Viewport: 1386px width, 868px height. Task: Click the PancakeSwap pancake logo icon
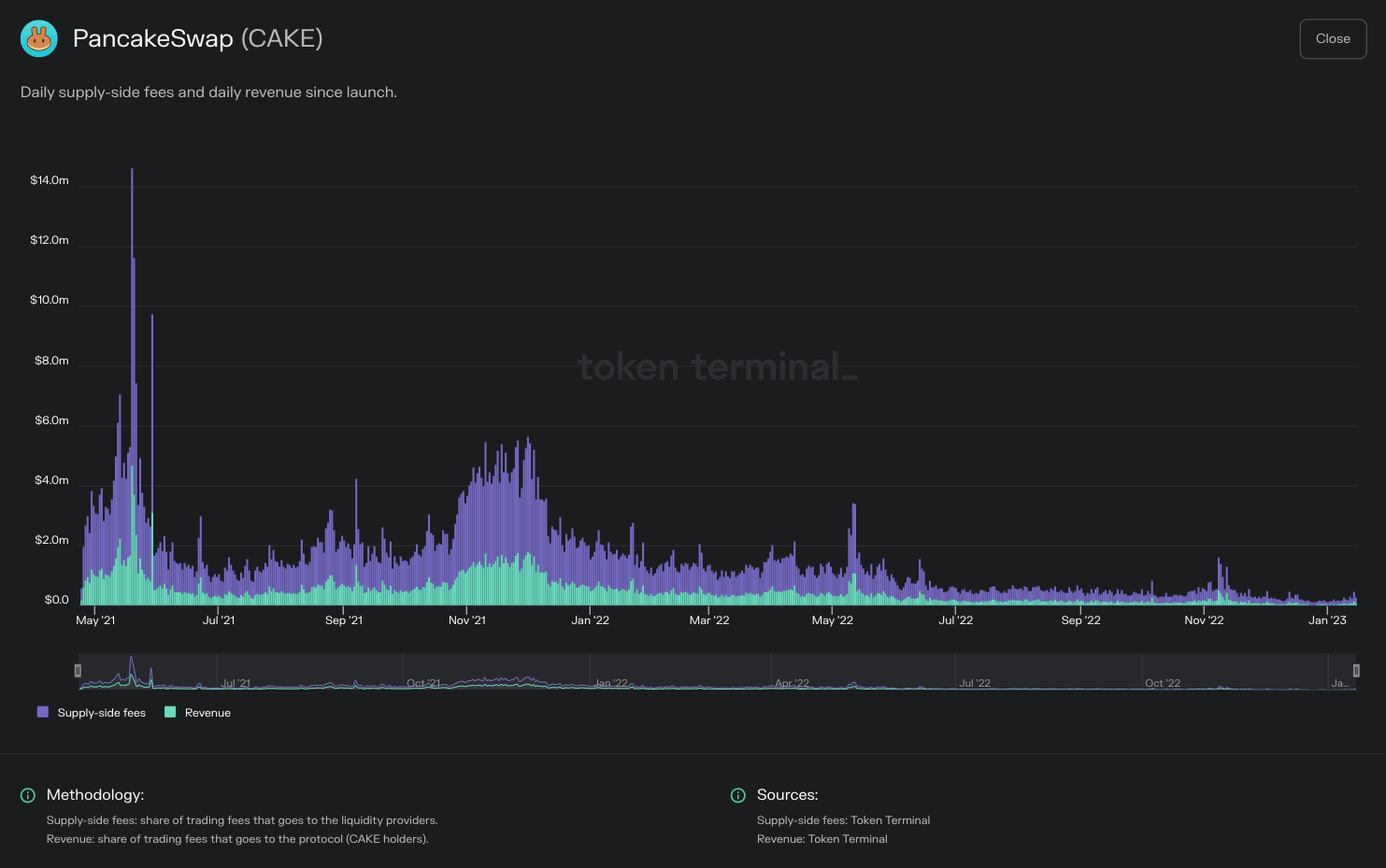click(38, 38)
